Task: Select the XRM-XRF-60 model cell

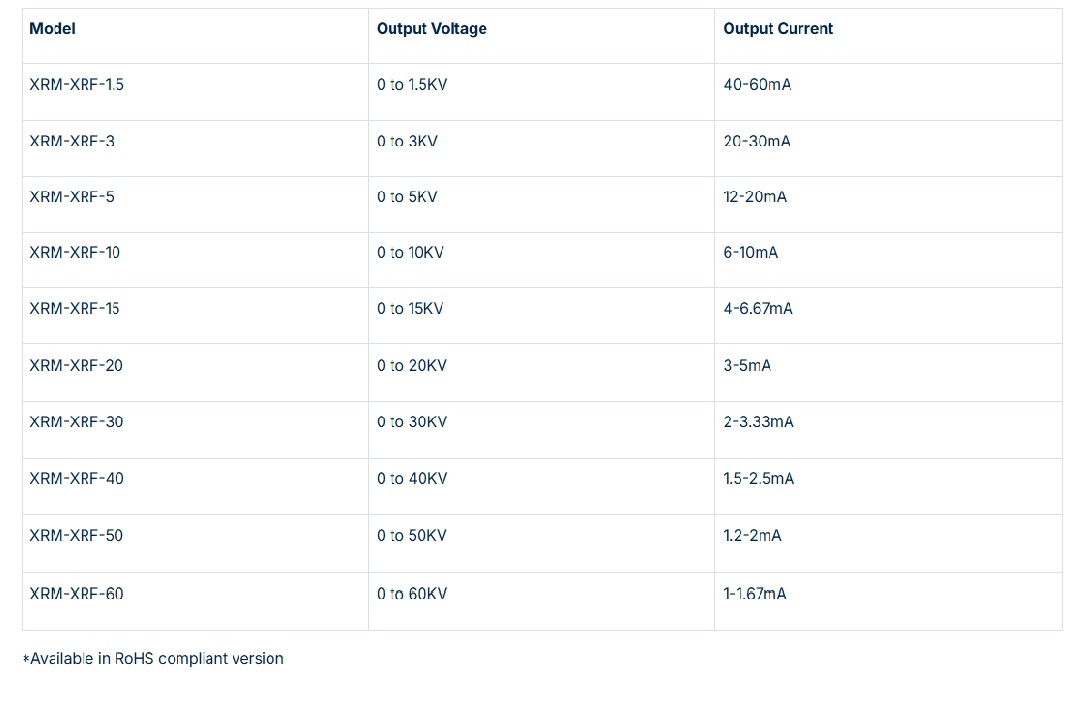Action: pos(76,594)
